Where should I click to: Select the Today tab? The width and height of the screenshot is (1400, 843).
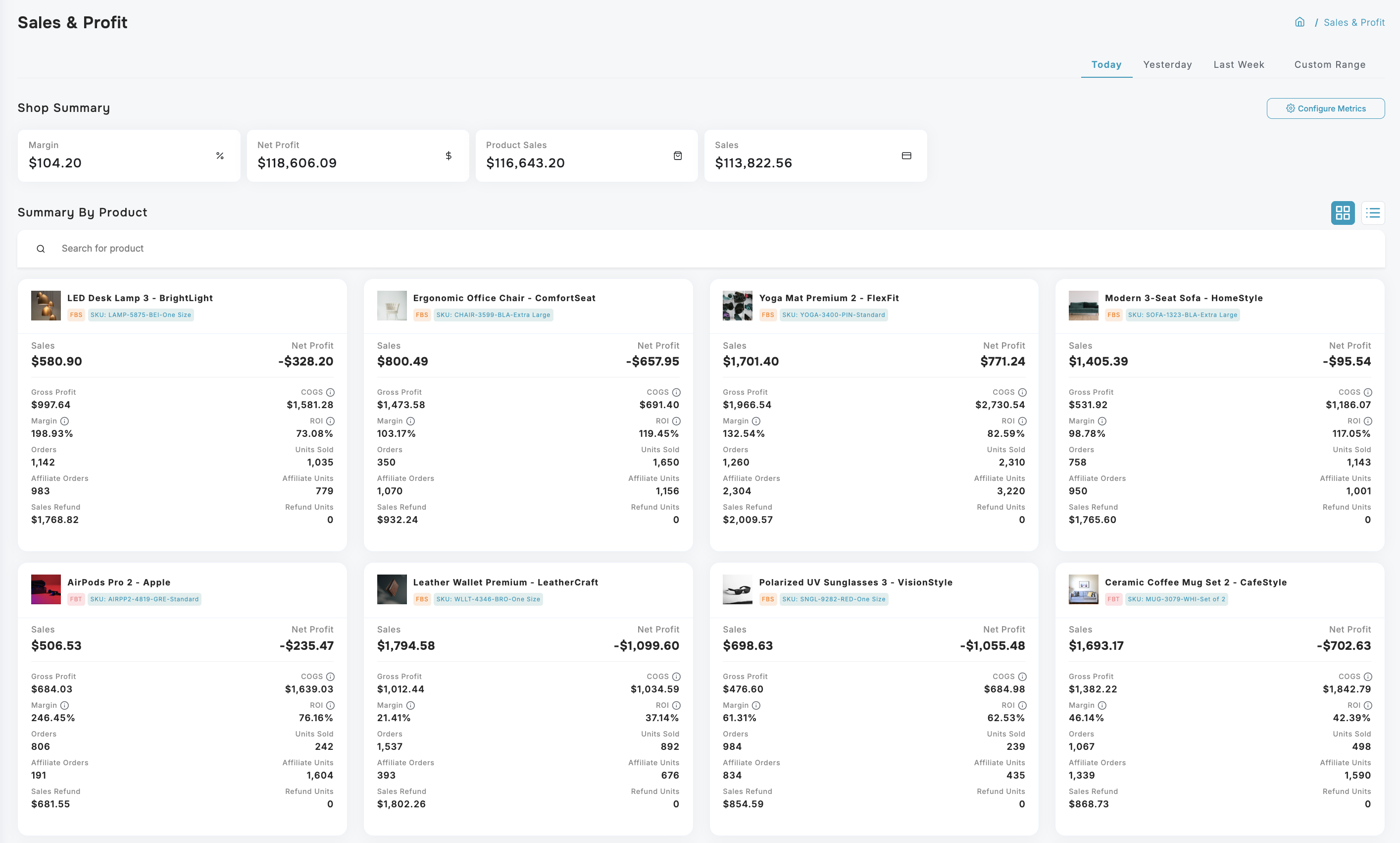(x=1106, y=65)
